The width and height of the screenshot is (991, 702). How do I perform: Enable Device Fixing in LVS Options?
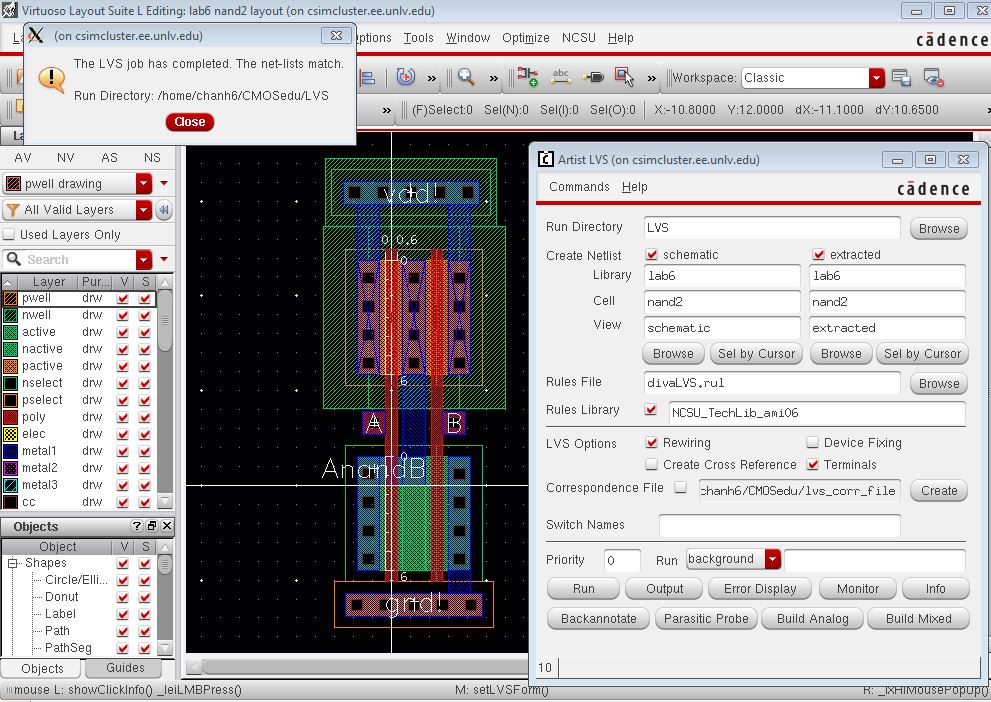click(x=814, y=443)
